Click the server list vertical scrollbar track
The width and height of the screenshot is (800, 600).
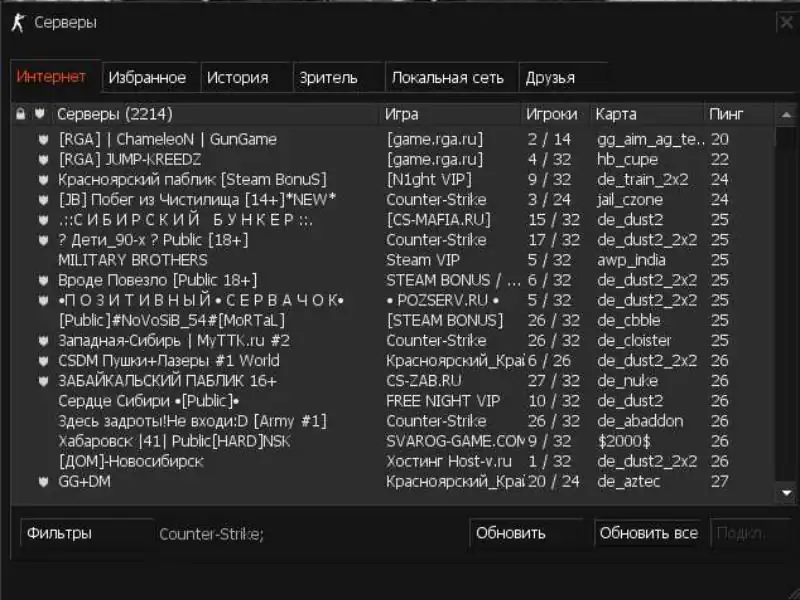(786, 304)
